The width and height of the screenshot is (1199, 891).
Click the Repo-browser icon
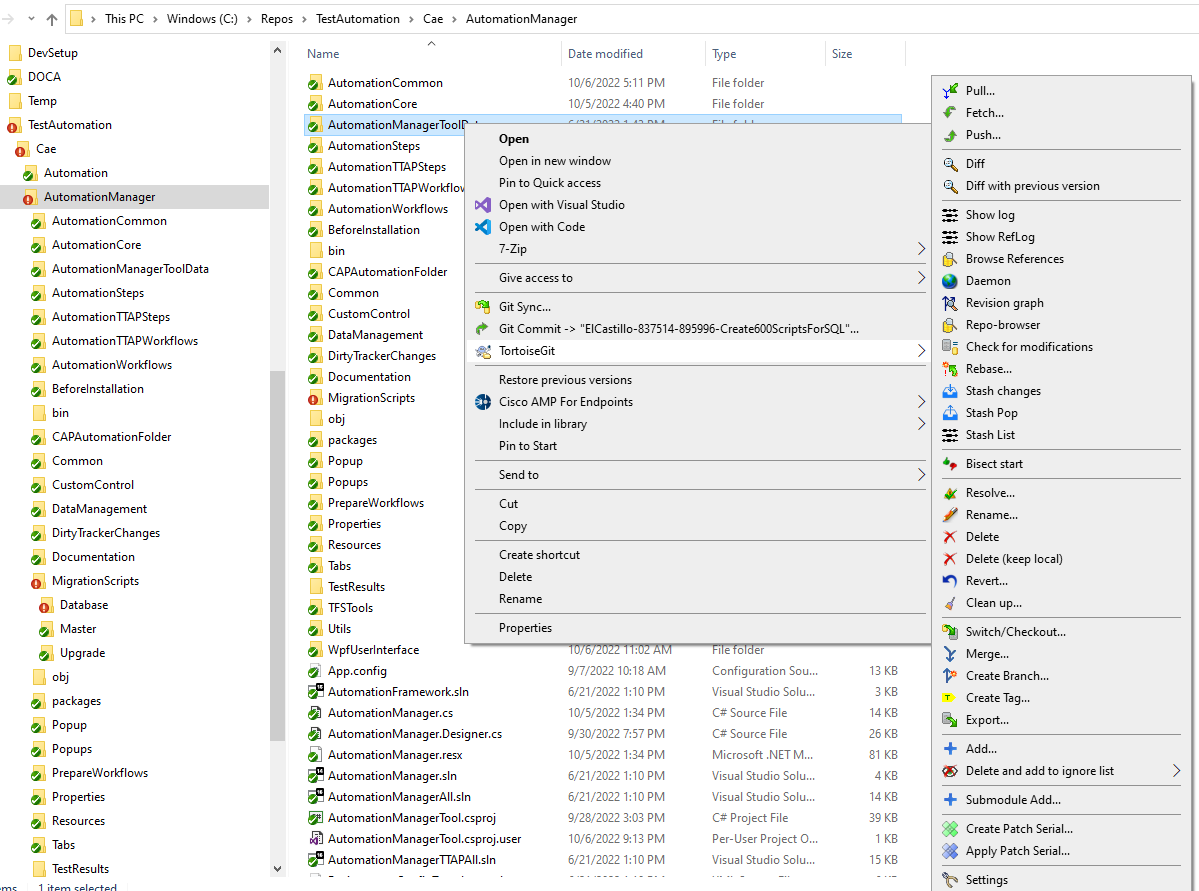(950, 325)
